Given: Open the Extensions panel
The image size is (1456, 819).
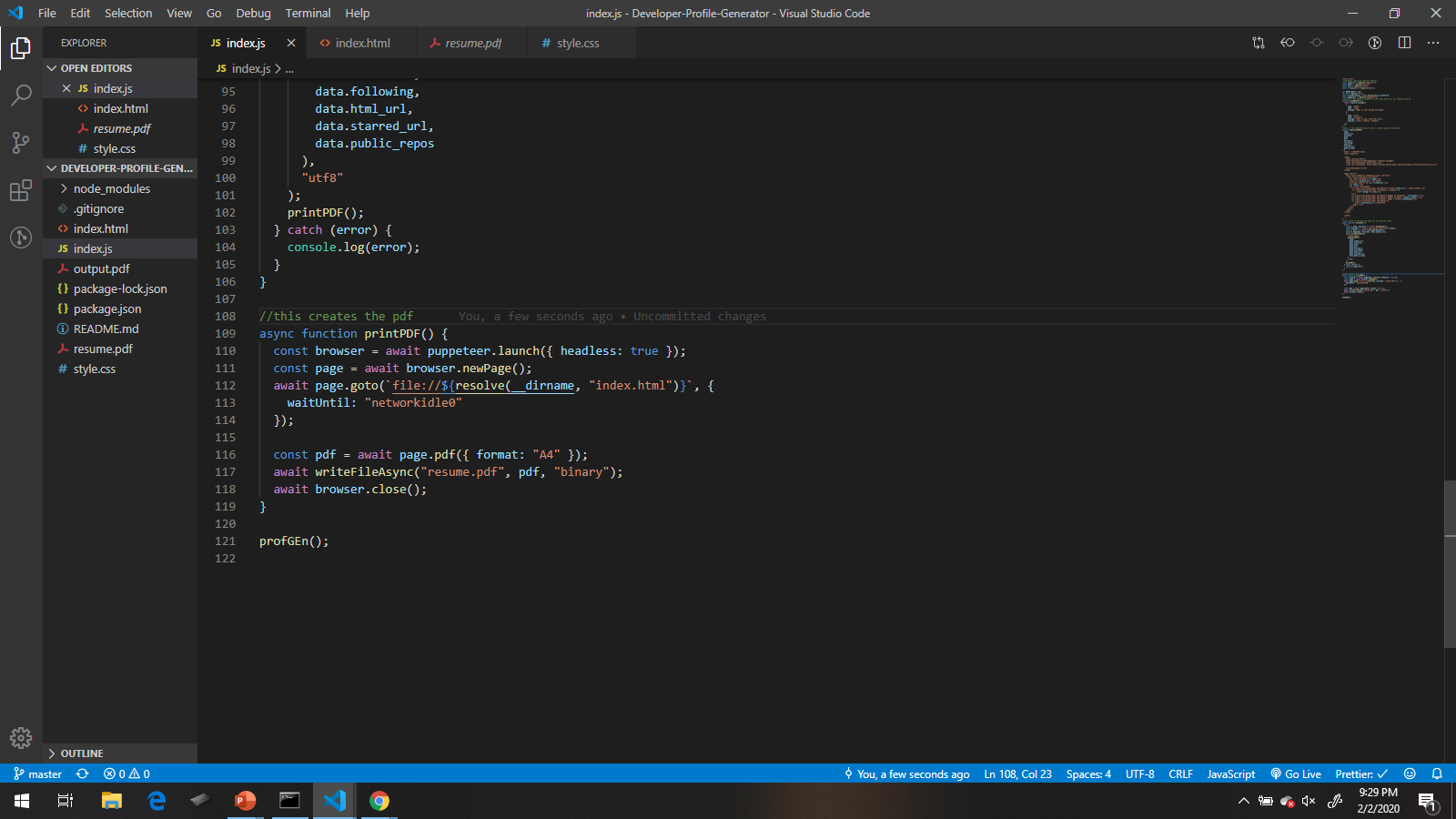Looking at the screenshot, I should [20, 190].
